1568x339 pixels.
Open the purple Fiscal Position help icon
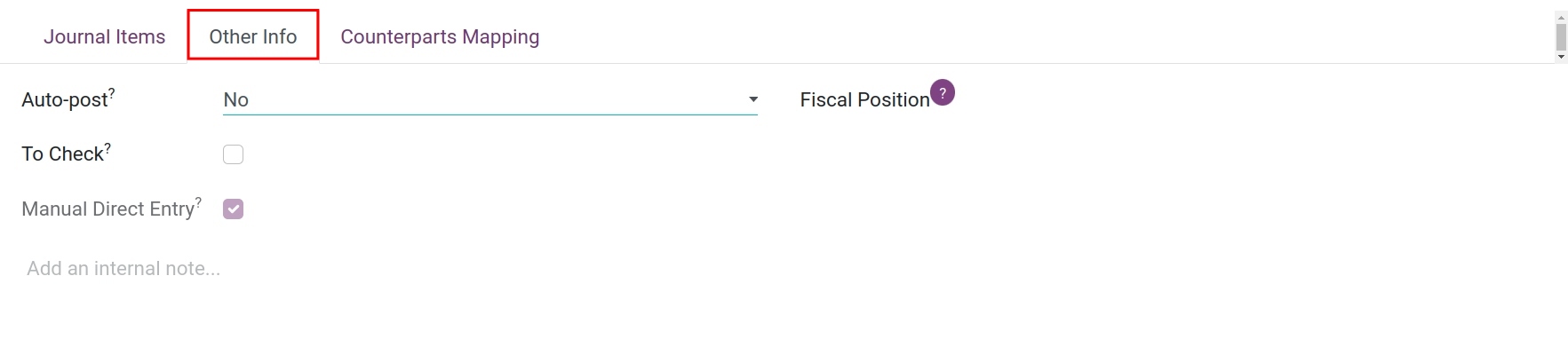click(x=943, y=92)
